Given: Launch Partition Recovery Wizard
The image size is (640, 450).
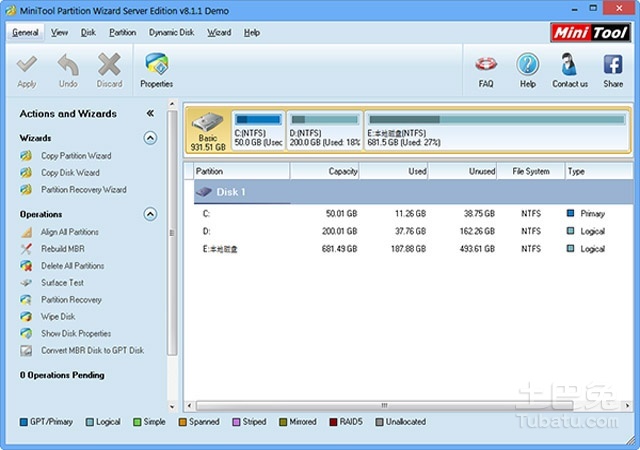Looking at the screenshot, I should coord(84,189).
